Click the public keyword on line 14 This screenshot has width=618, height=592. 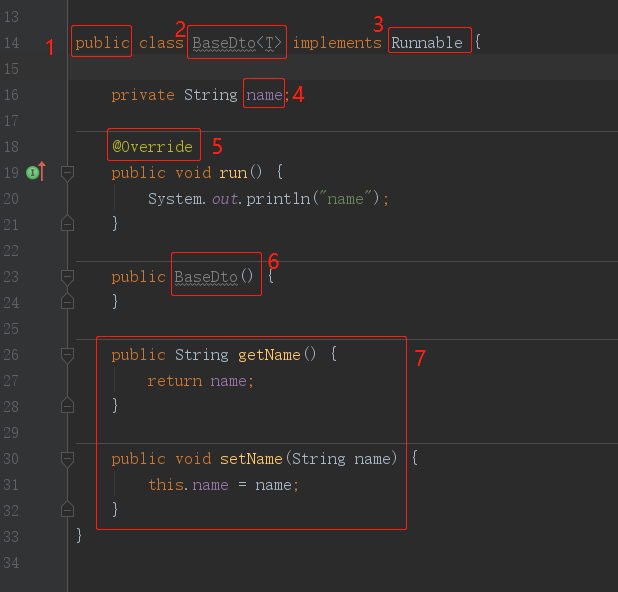click(x=102, y=43)
